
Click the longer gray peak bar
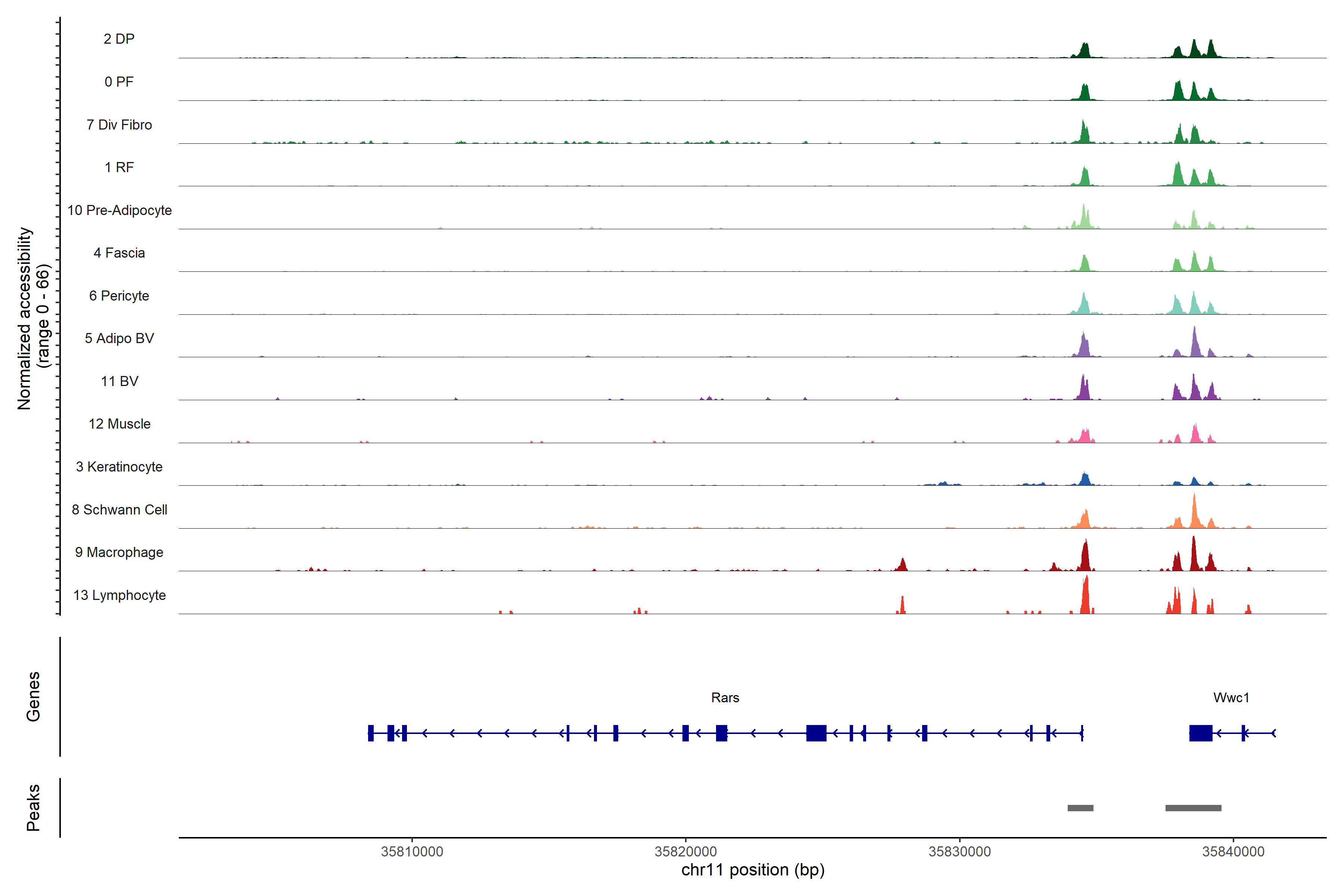pos(1193,808)
